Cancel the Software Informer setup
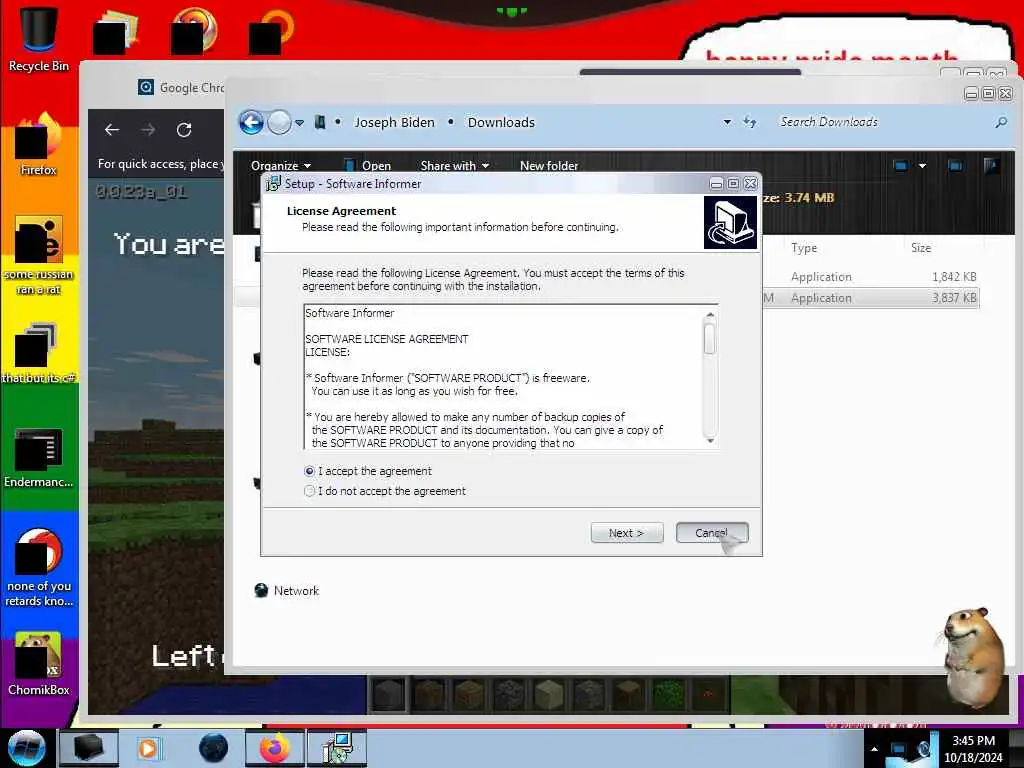 (712, 533)
